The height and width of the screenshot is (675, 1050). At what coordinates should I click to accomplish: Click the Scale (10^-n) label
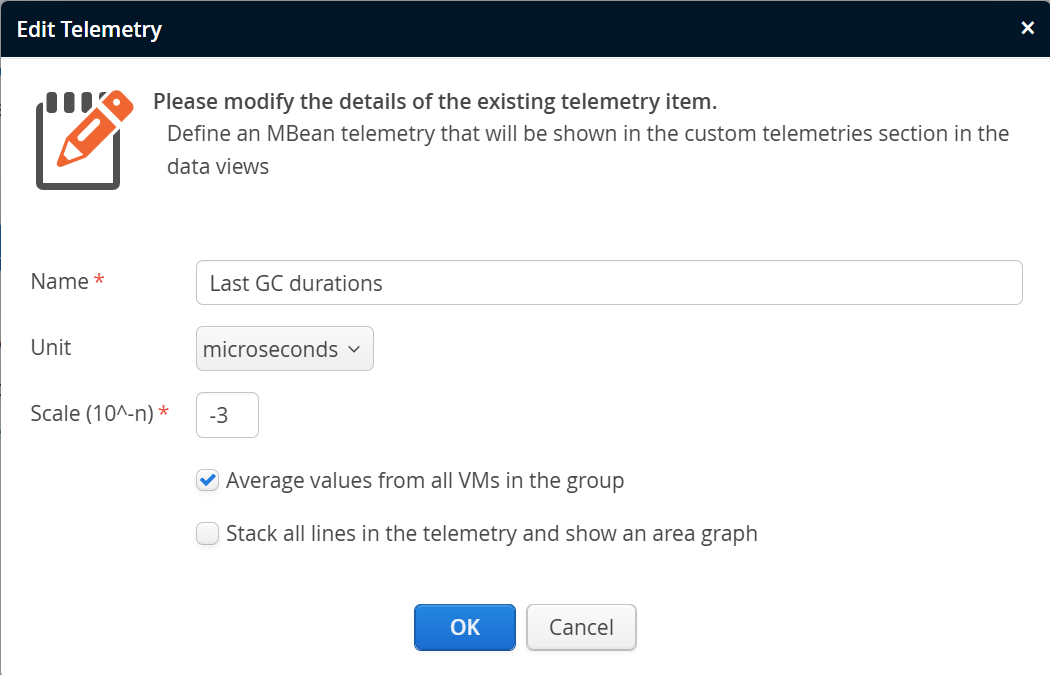click(91, 414)
